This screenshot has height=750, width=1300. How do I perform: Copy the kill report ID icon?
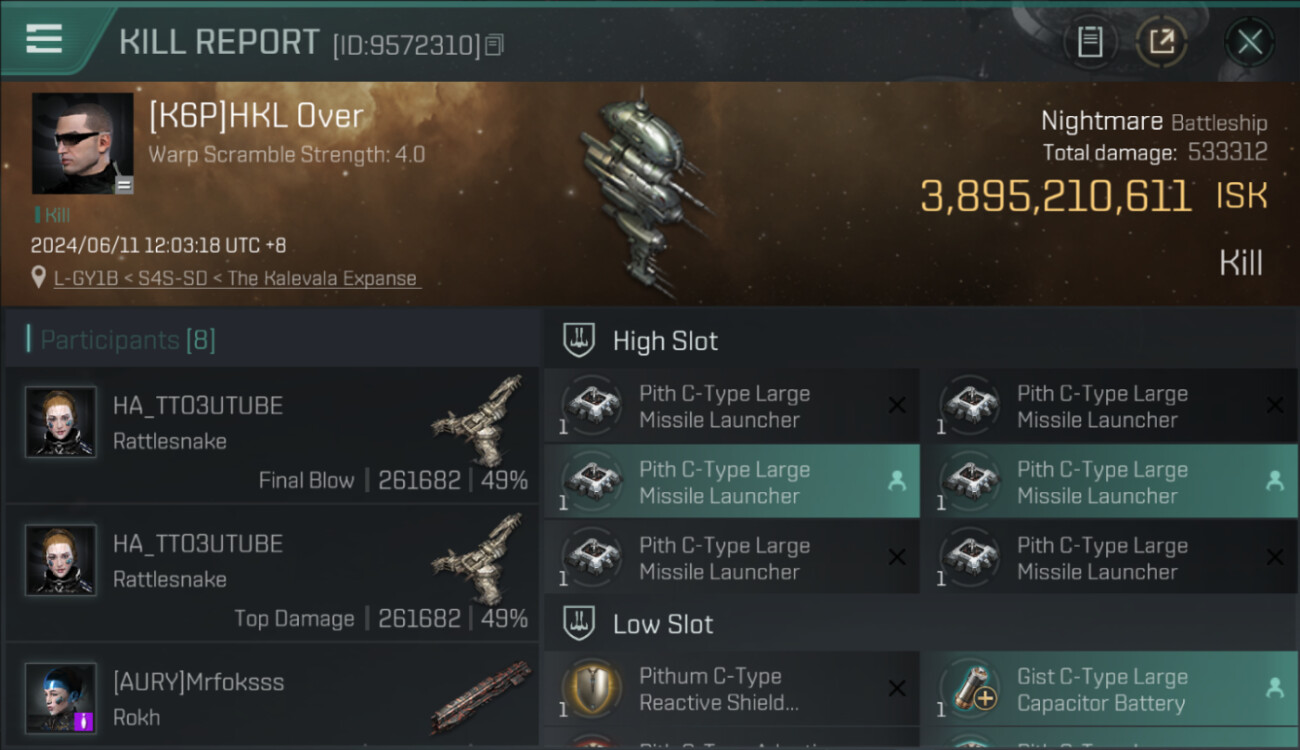495,44
